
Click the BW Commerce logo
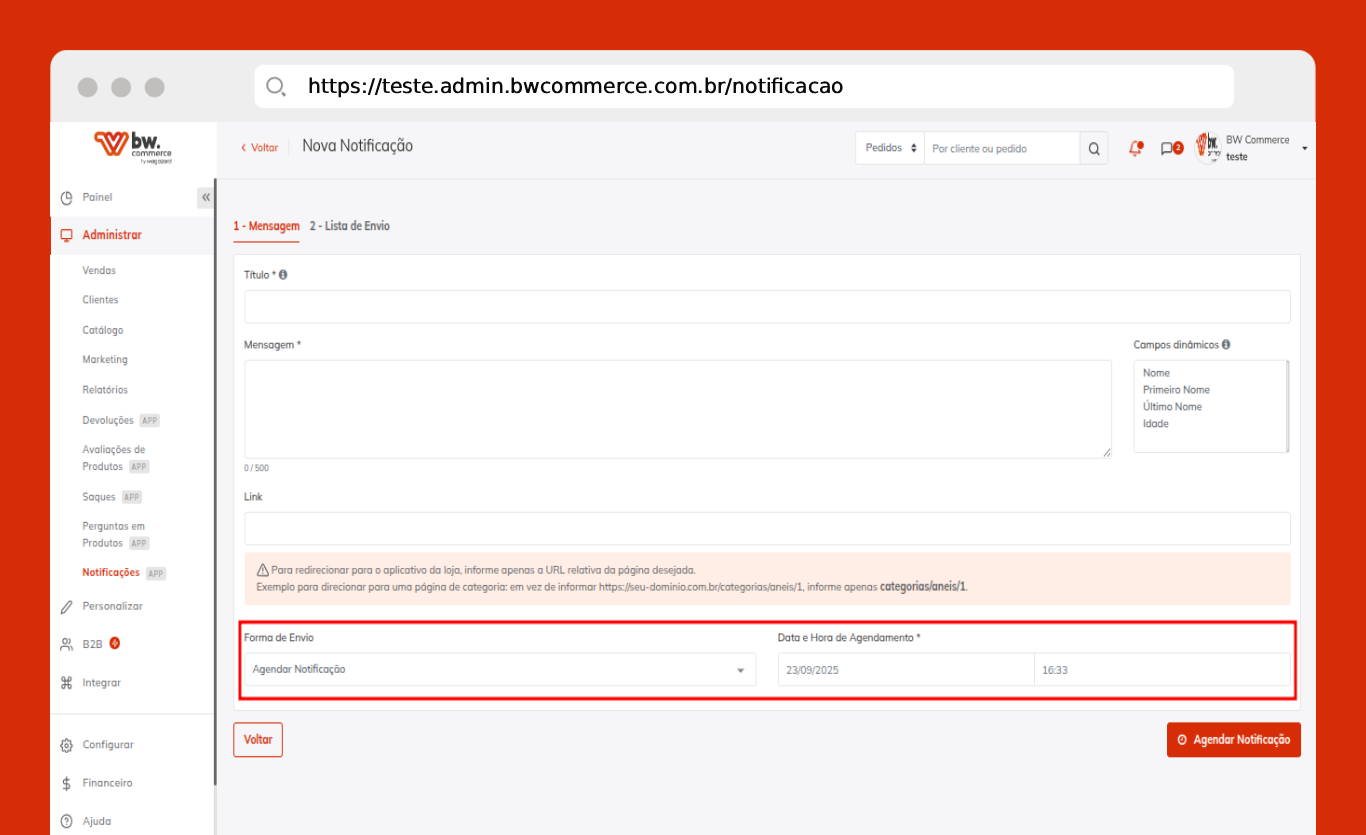point(133,146)
